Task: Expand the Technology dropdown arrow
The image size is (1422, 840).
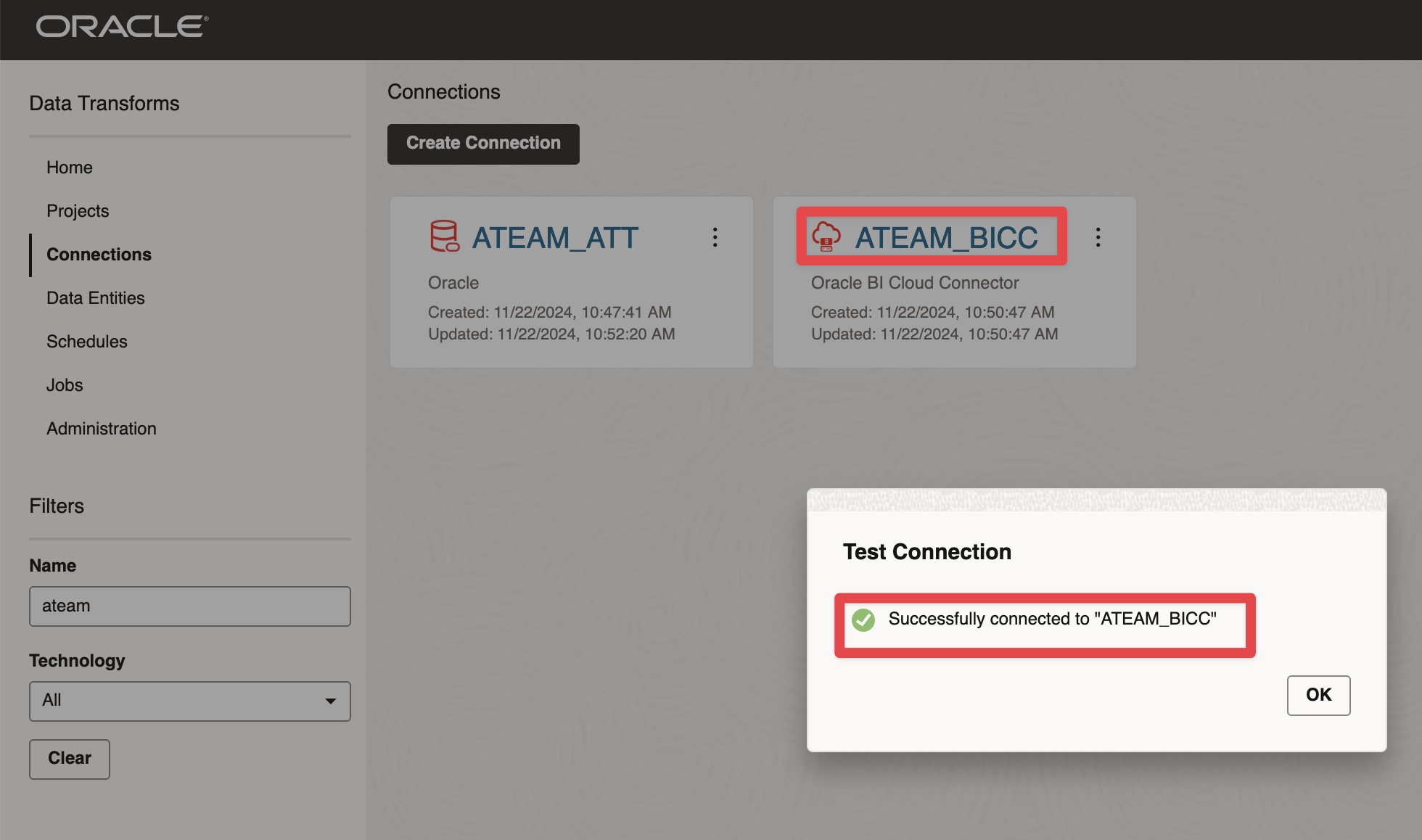Action: (331, 701)
